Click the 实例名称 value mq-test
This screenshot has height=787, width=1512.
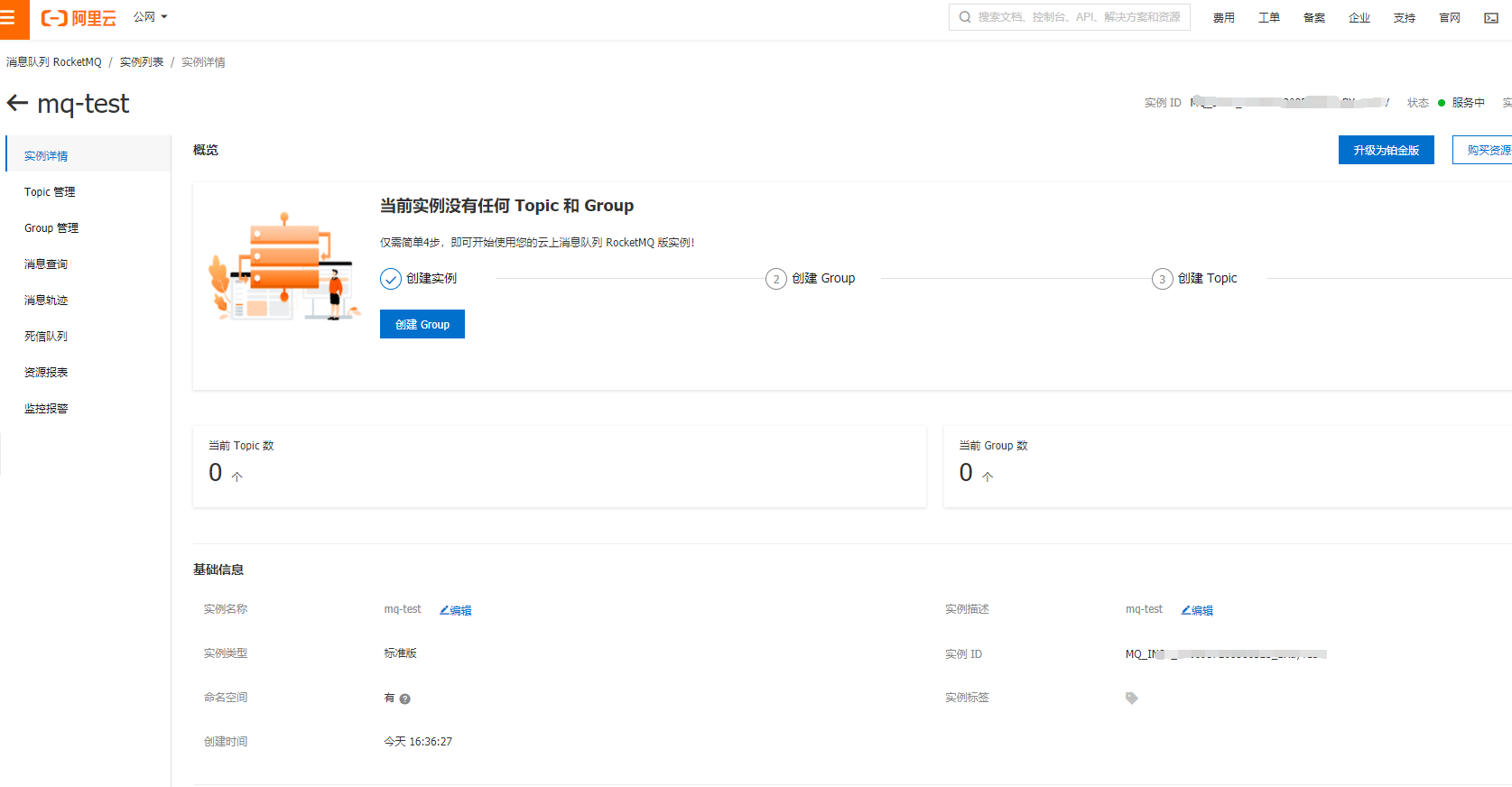click(x=403, y=609)
